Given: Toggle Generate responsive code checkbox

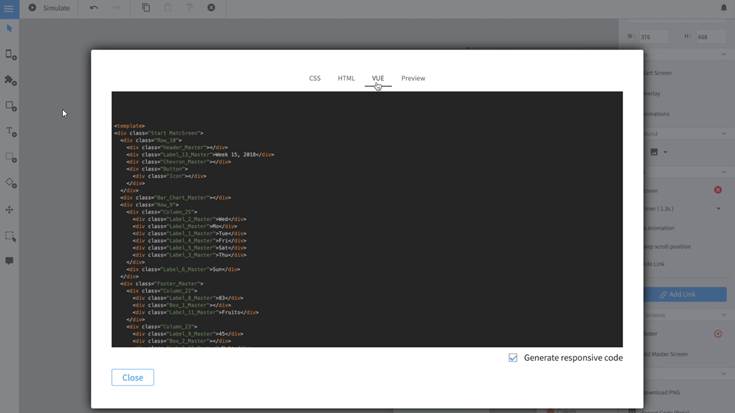Looking at the screenshot, I should click(513, 358).
